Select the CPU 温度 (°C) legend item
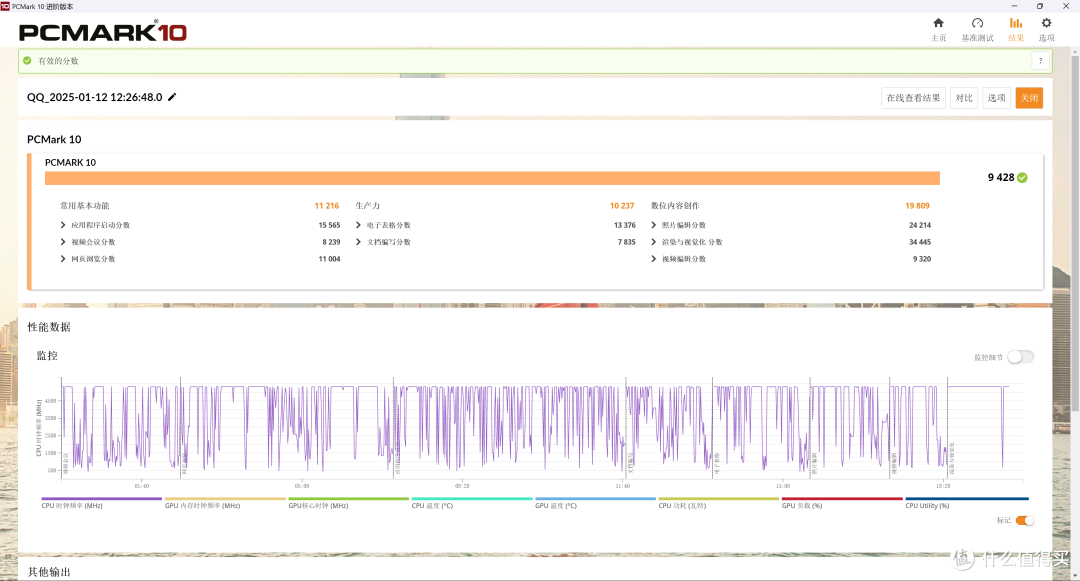The image size is (1080, 581). click(x=472, y=503)
